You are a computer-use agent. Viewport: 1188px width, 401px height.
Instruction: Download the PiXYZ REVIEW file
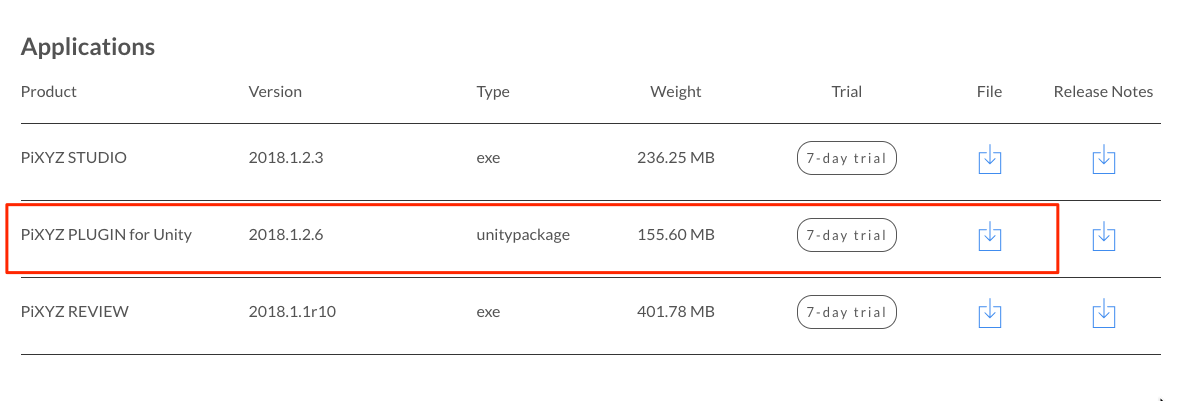[x=989, y=312]
